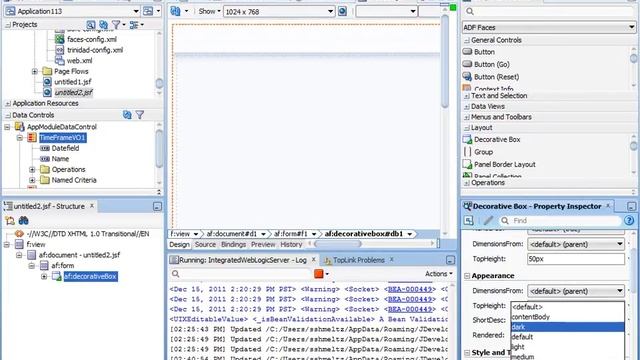Expand the Operations folder in Data Controls
Viewport: 640px width, 360px height.
32,169
